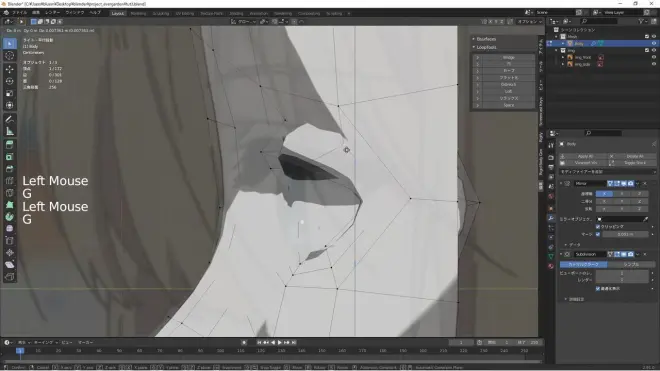Select the Rotate tool
Screen dimensions: 660x371
pyautogui.click(x=10, y=81)
